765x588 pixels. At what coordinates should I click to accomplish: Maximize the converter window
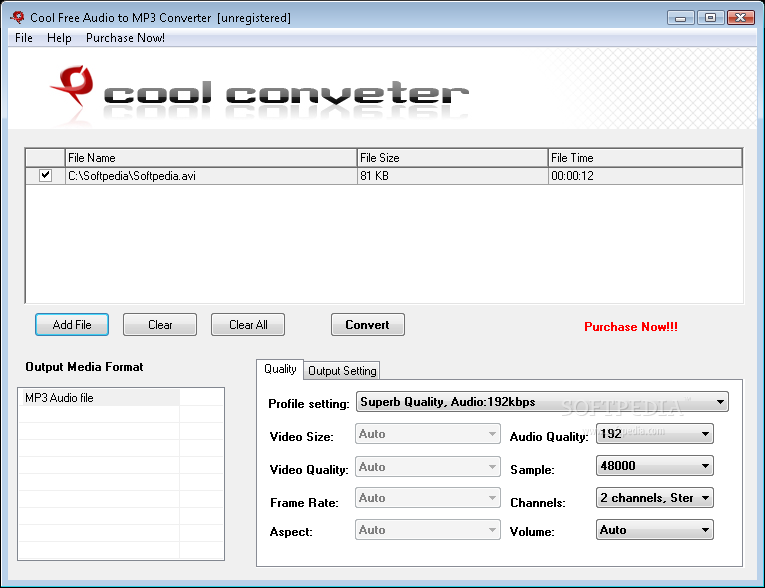(x=710, y=18)
